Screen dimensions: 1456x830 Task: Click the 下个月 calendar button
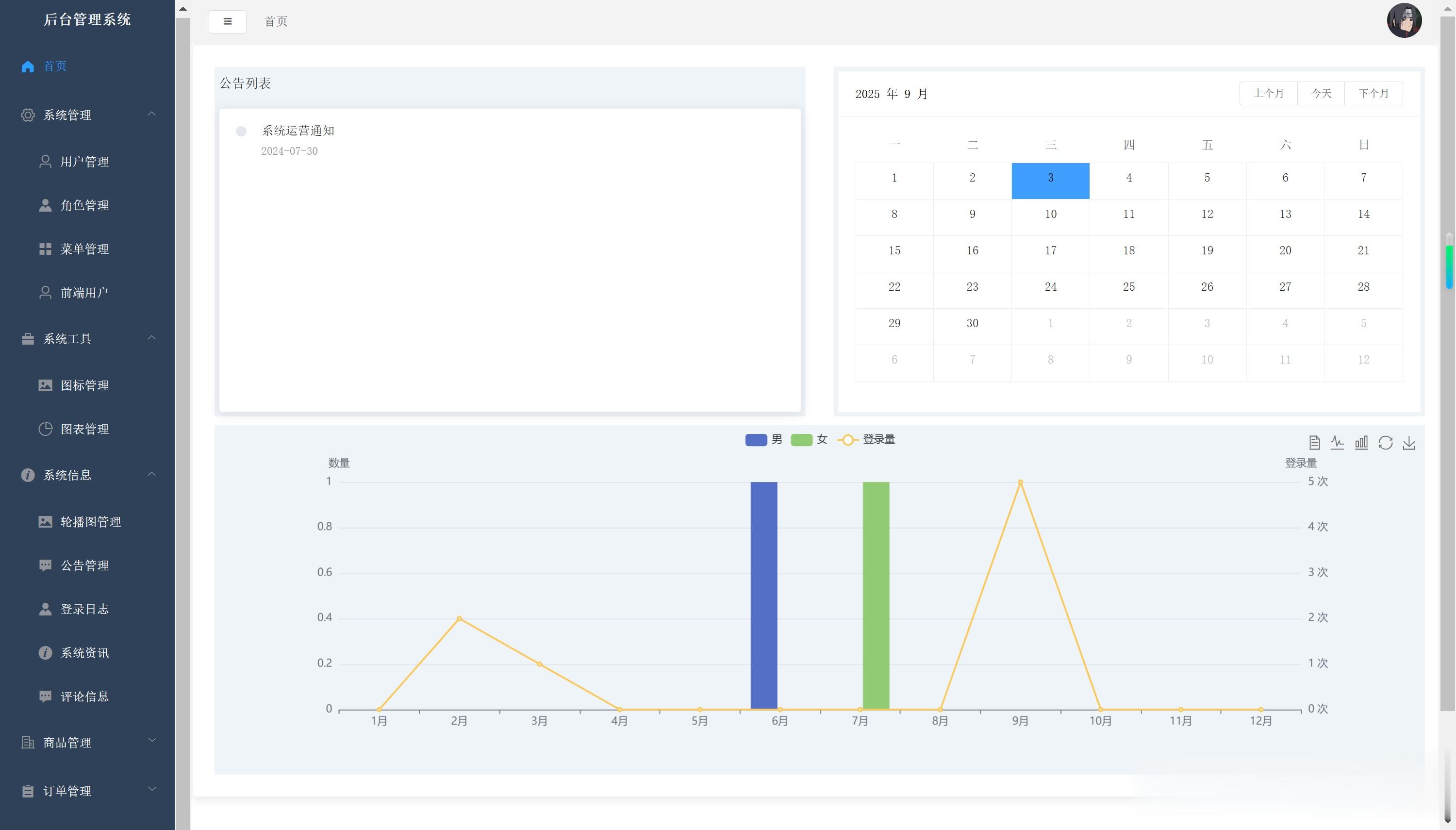(1373, 94)
